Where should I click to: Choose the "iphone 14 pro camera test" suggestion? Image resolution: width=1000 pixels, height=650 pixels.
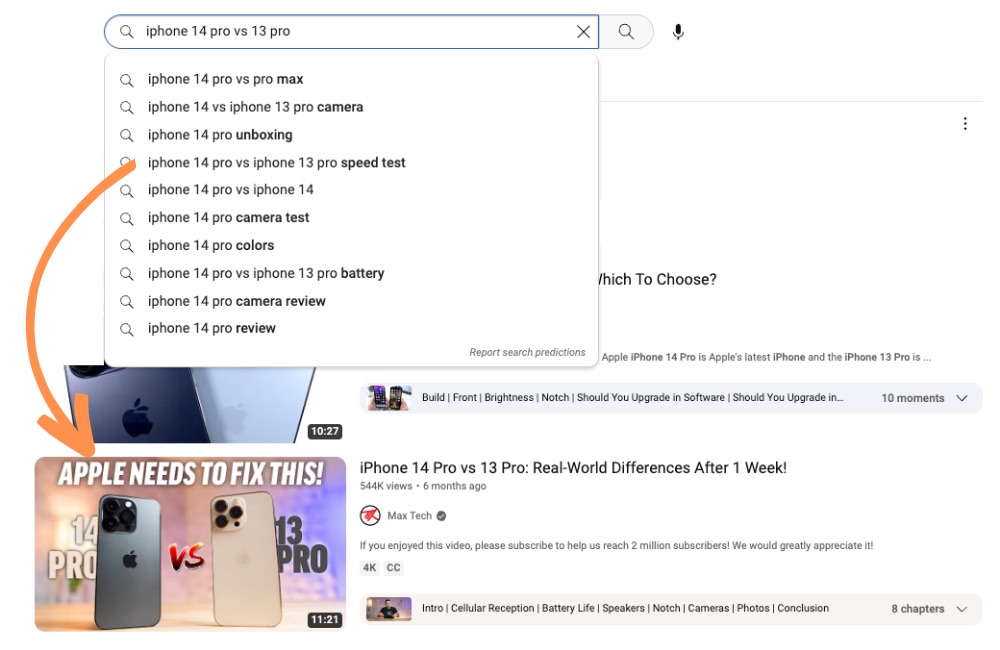351,218
